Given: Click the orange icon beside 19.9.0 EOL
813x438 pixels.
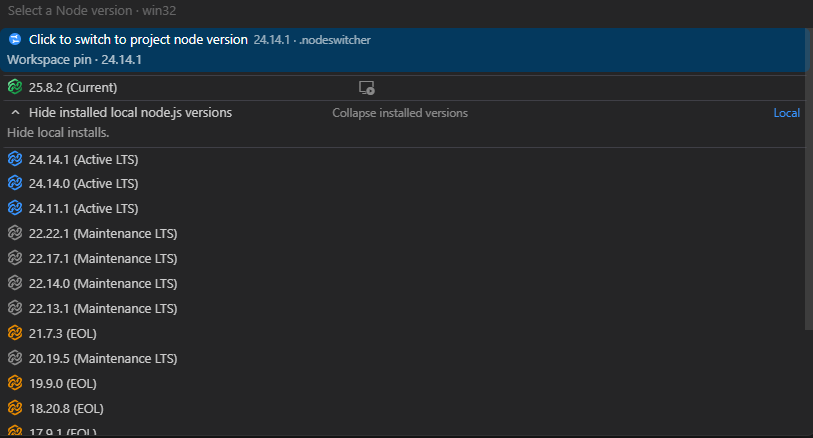Looking at the screenshot, I should tap(15, 383).
